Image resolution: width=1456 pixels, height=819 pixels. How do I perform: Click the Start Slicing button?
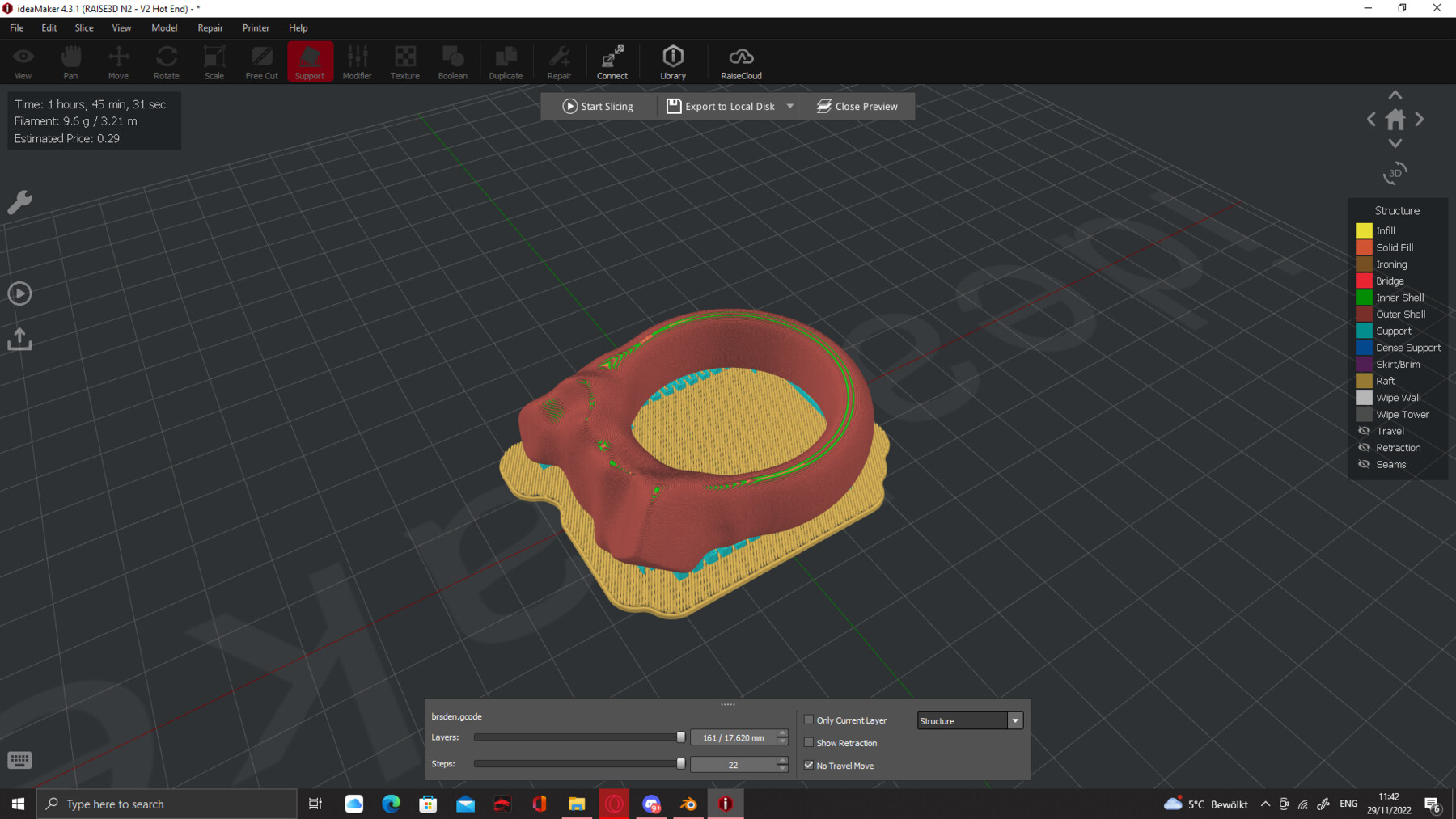click(x=599, y=106)
